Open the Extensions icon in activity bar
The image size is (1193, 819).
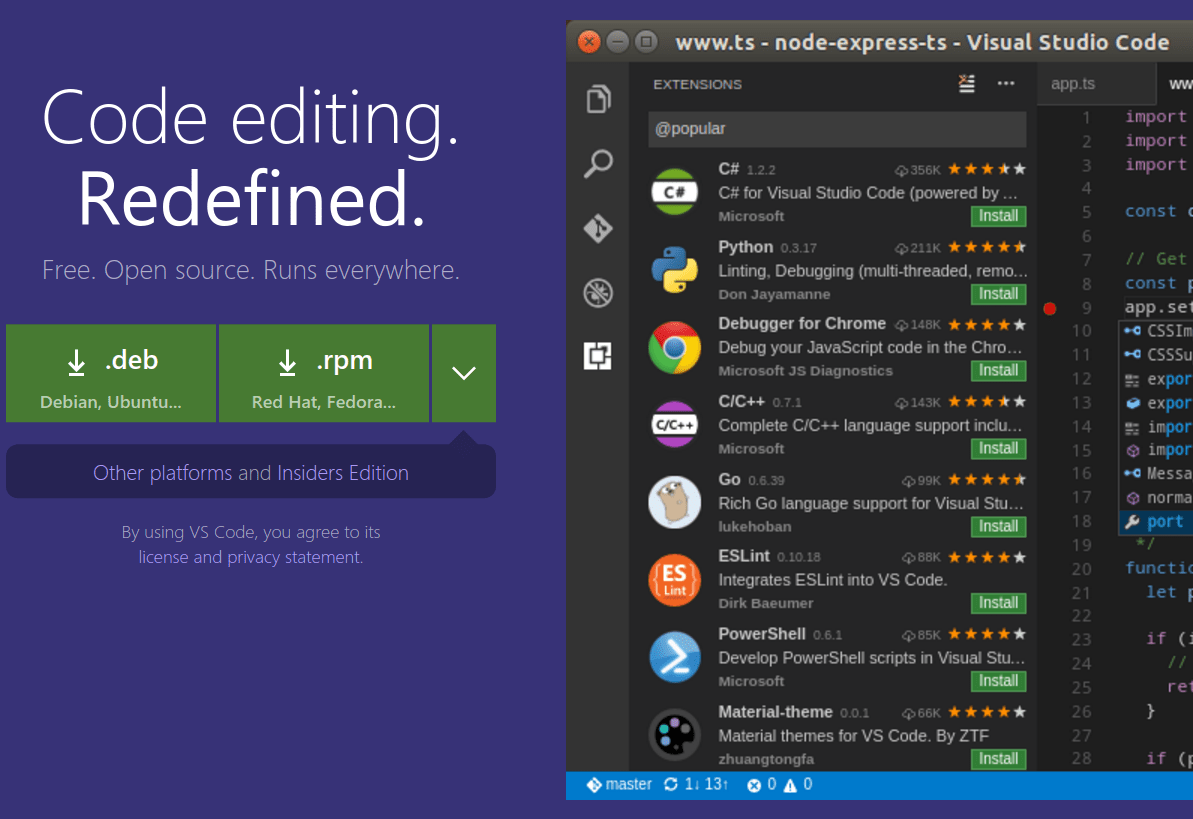[x=598, y=355]
